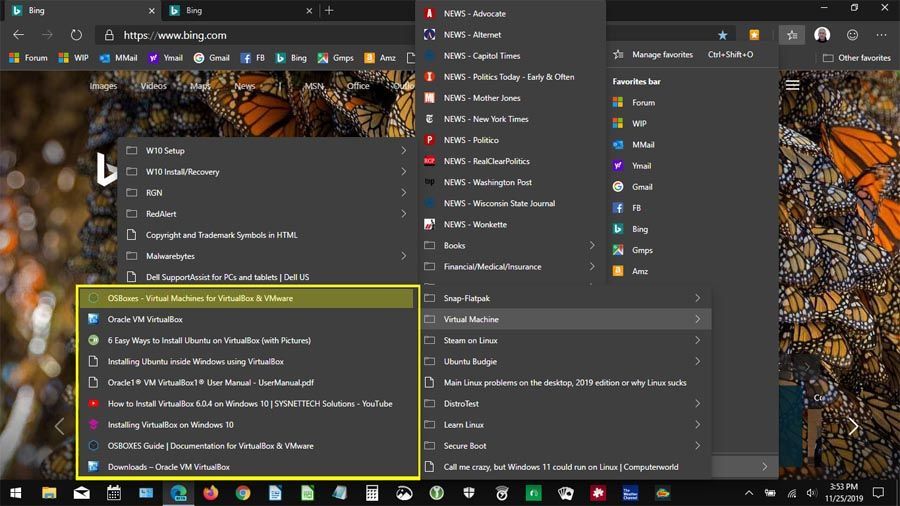Open FB from the favorites toolbar
The height and width of the screenshot is (506, 900).
coord(253,58)
